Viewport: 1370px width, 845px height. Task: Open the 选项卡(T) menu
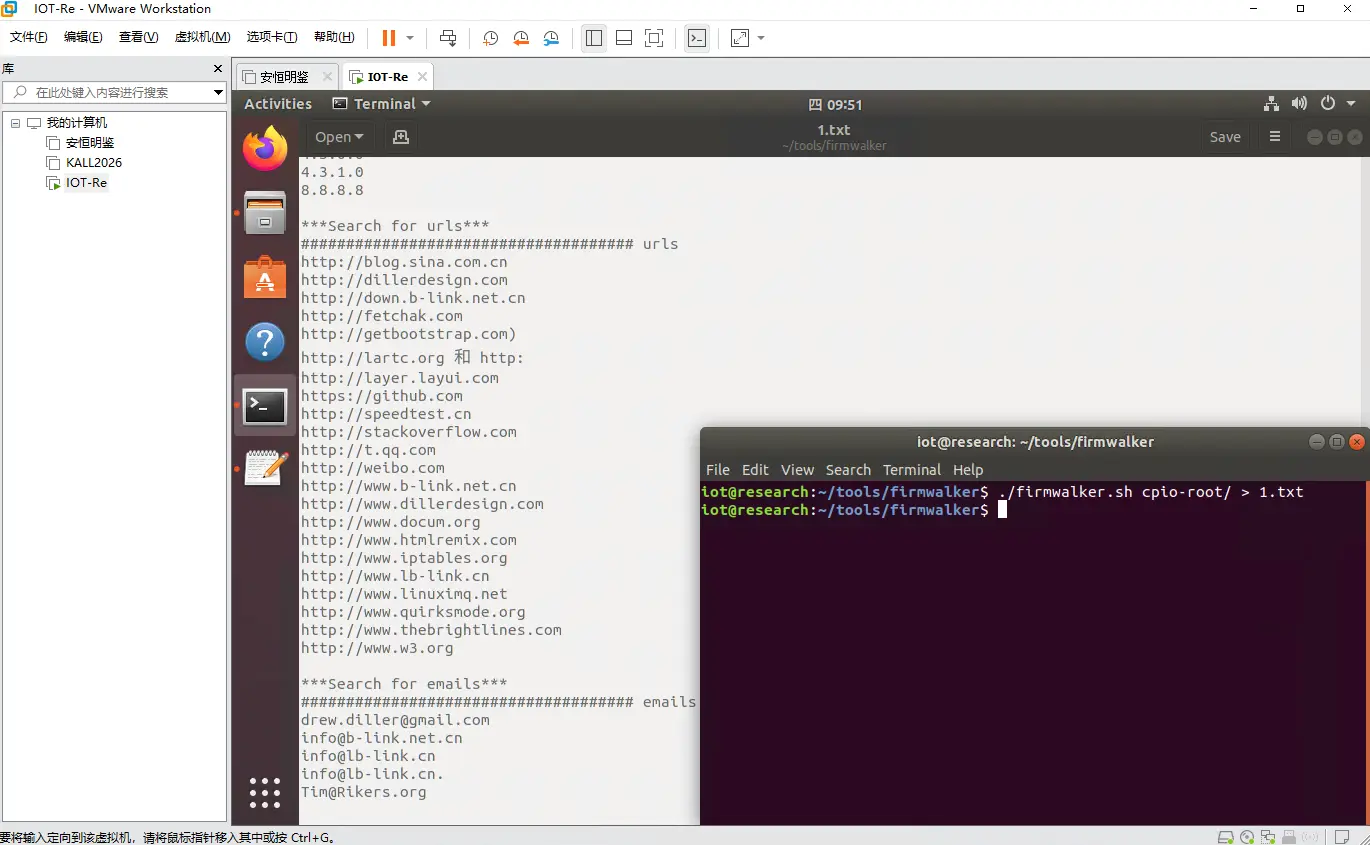click(x=272, y=37)
